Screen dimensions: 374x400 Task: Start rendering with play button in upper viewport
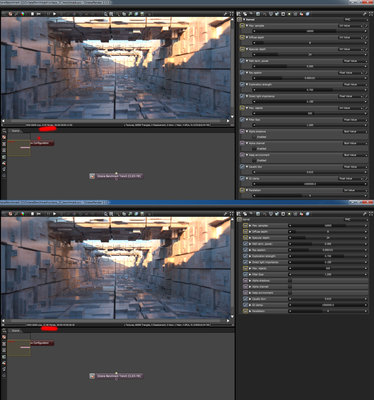pos(54,14)
